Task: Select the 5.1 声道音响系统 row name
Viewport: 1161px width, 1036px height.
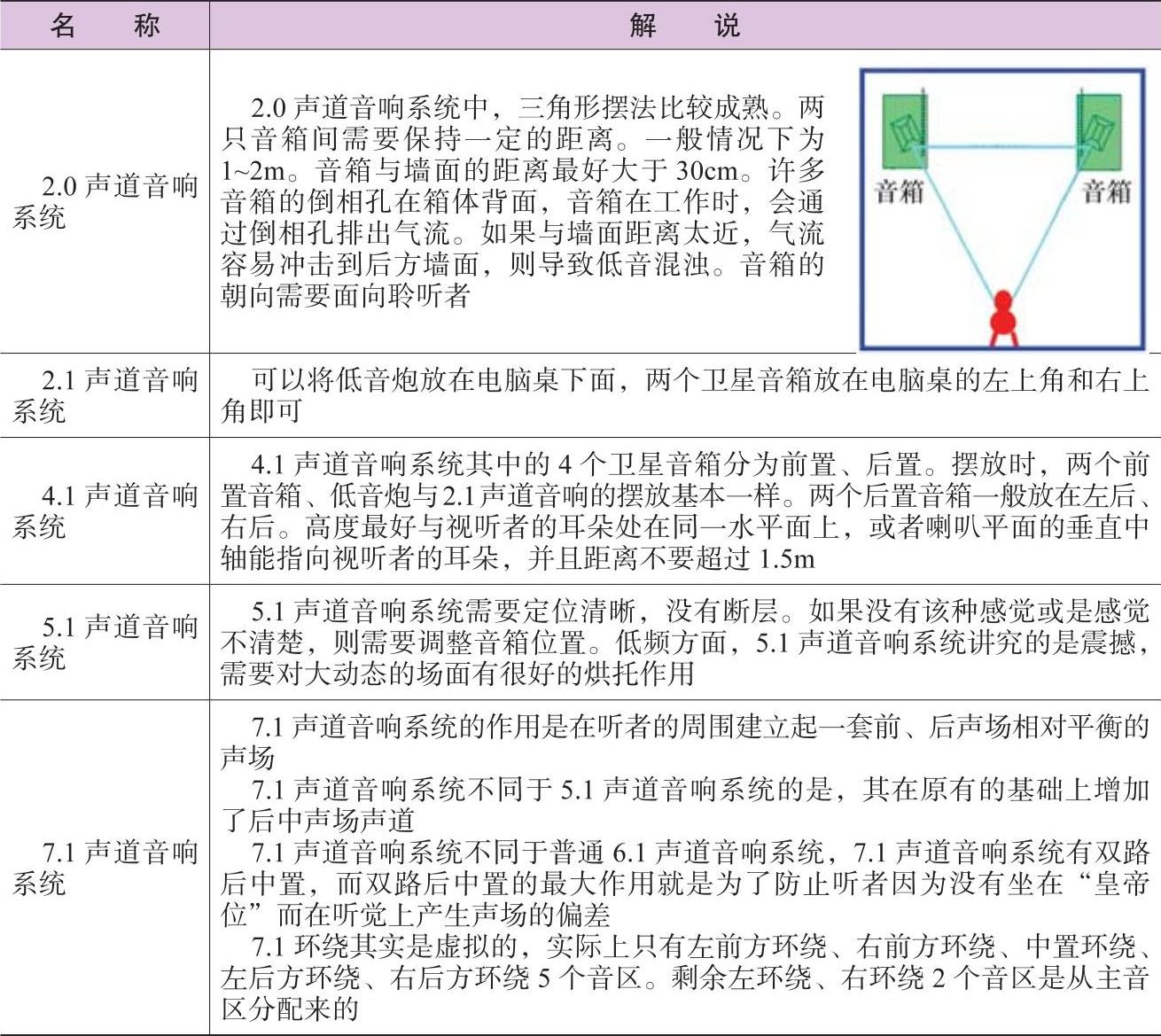Action: click(x=105, y=642)
